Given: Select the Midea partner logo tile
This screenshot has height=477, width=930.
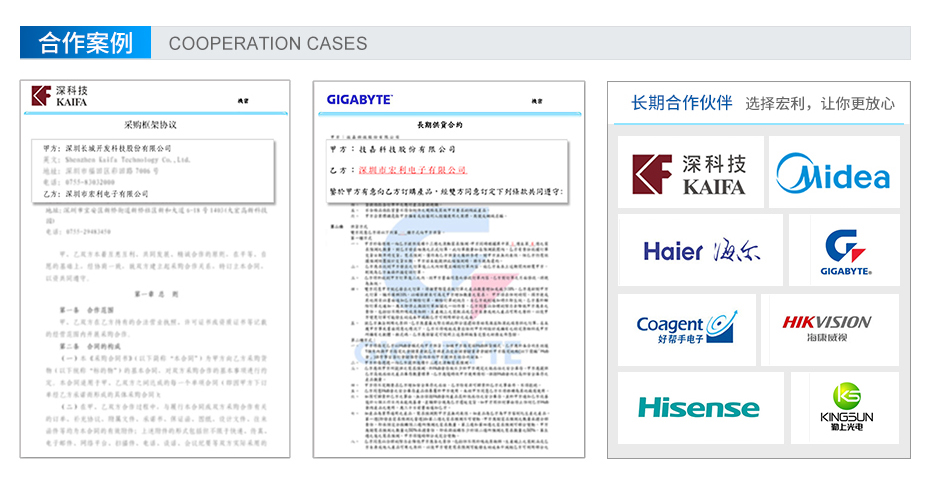Looking at the screenshot, I should [x=834, y=173].
